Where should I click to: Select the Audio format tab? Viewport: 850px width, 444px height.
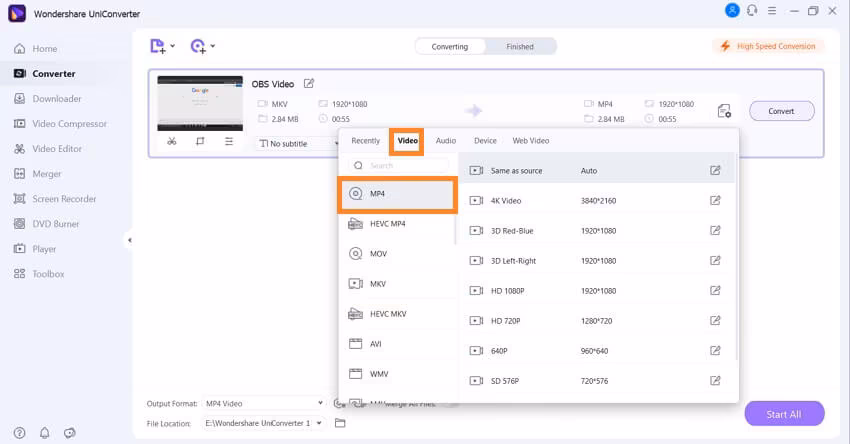(x=446, y=140)
